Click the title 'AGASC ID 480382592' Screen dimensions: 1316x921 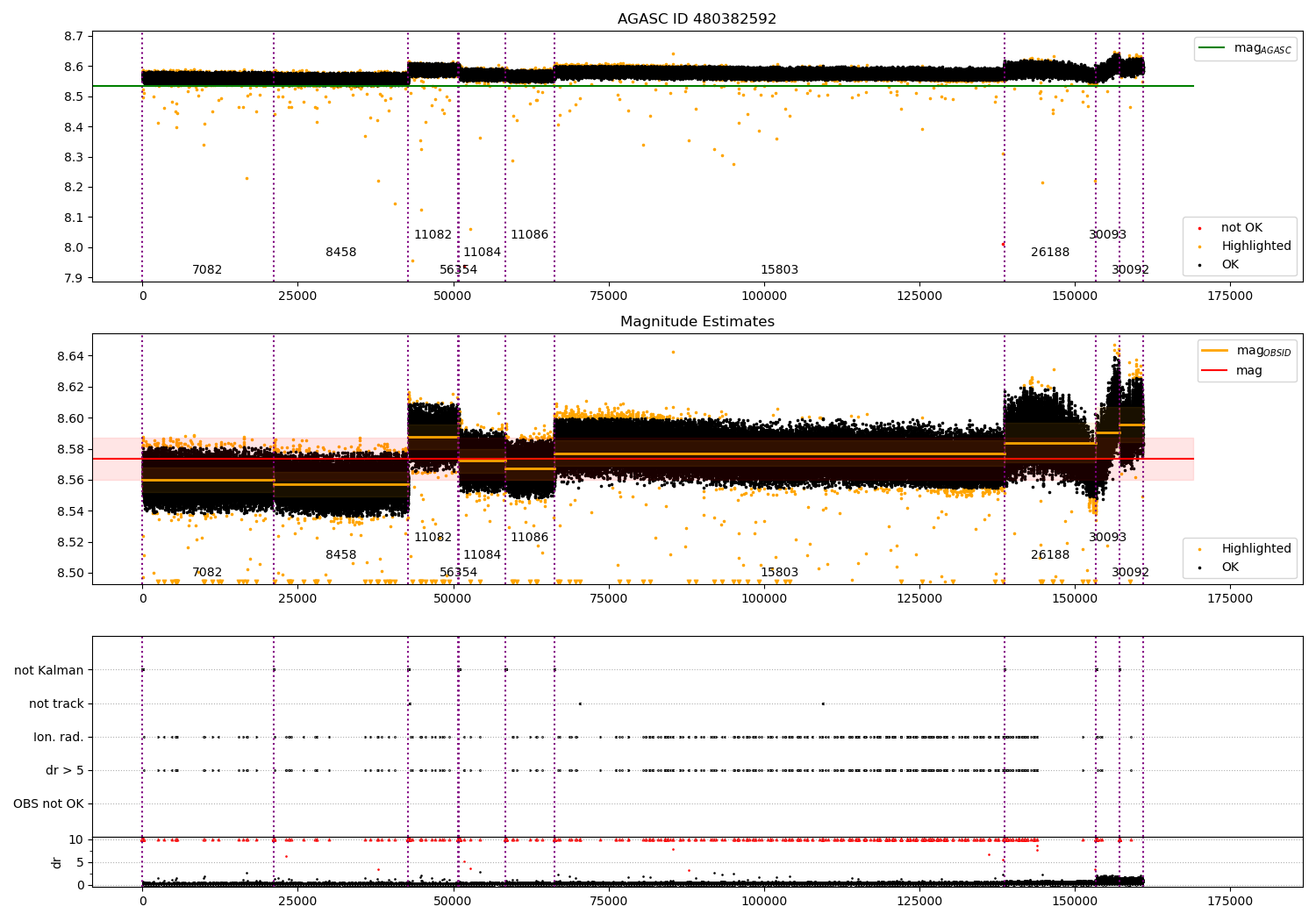697,18
